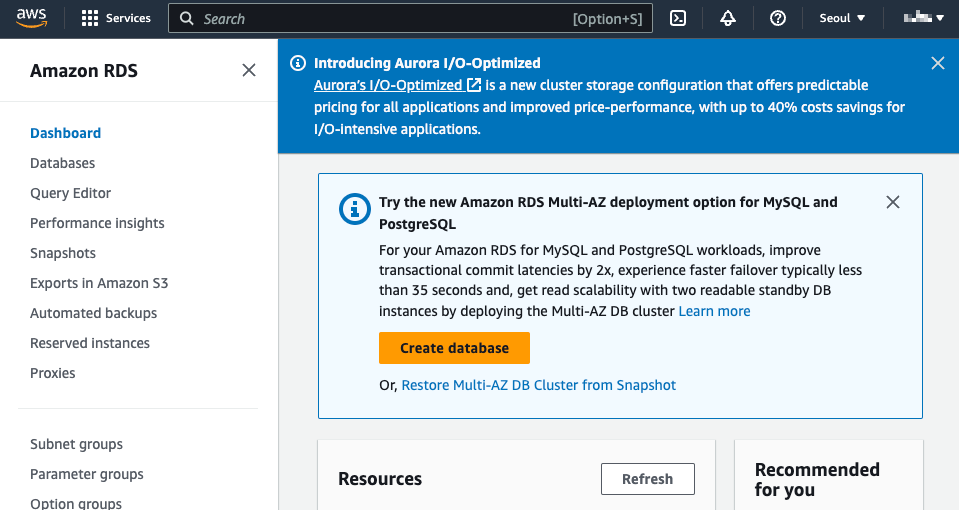Click the external link icon after Aurora's I/O-Optimized
959x510 pixels.
click(474, 85)
